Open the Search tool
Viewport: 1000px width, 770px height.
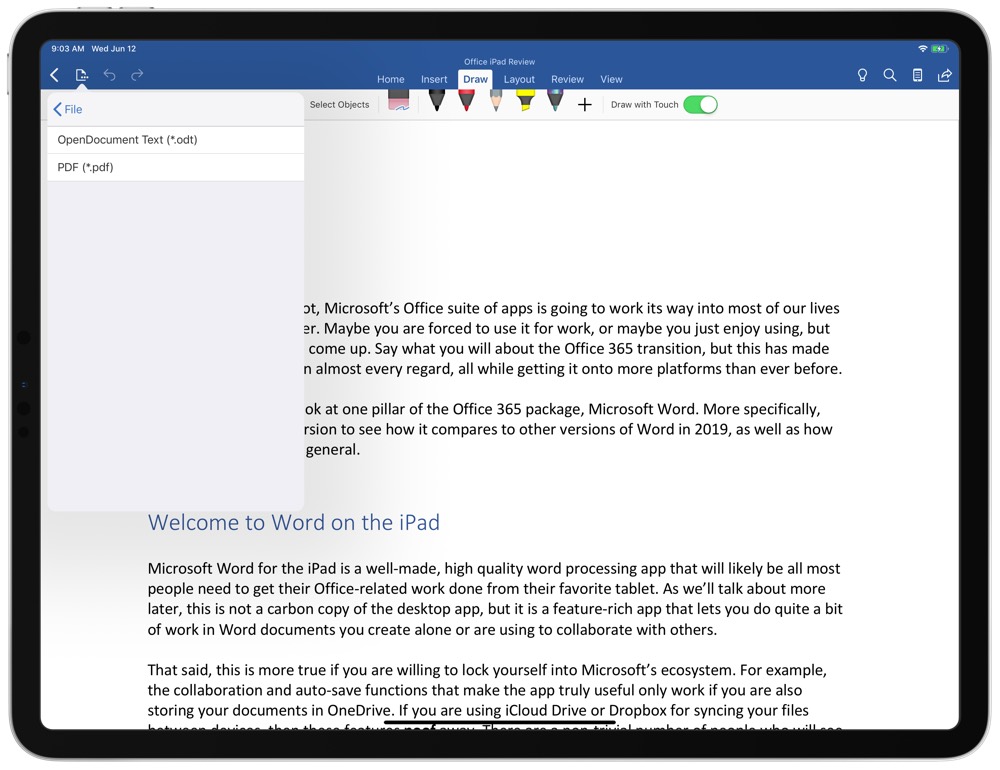(890, 74)
